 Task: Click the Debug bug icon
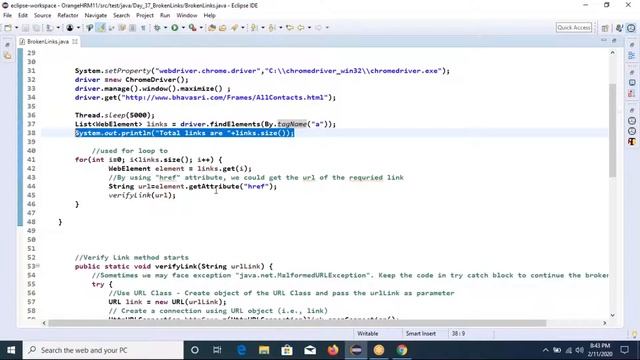[x=157, y=28]
